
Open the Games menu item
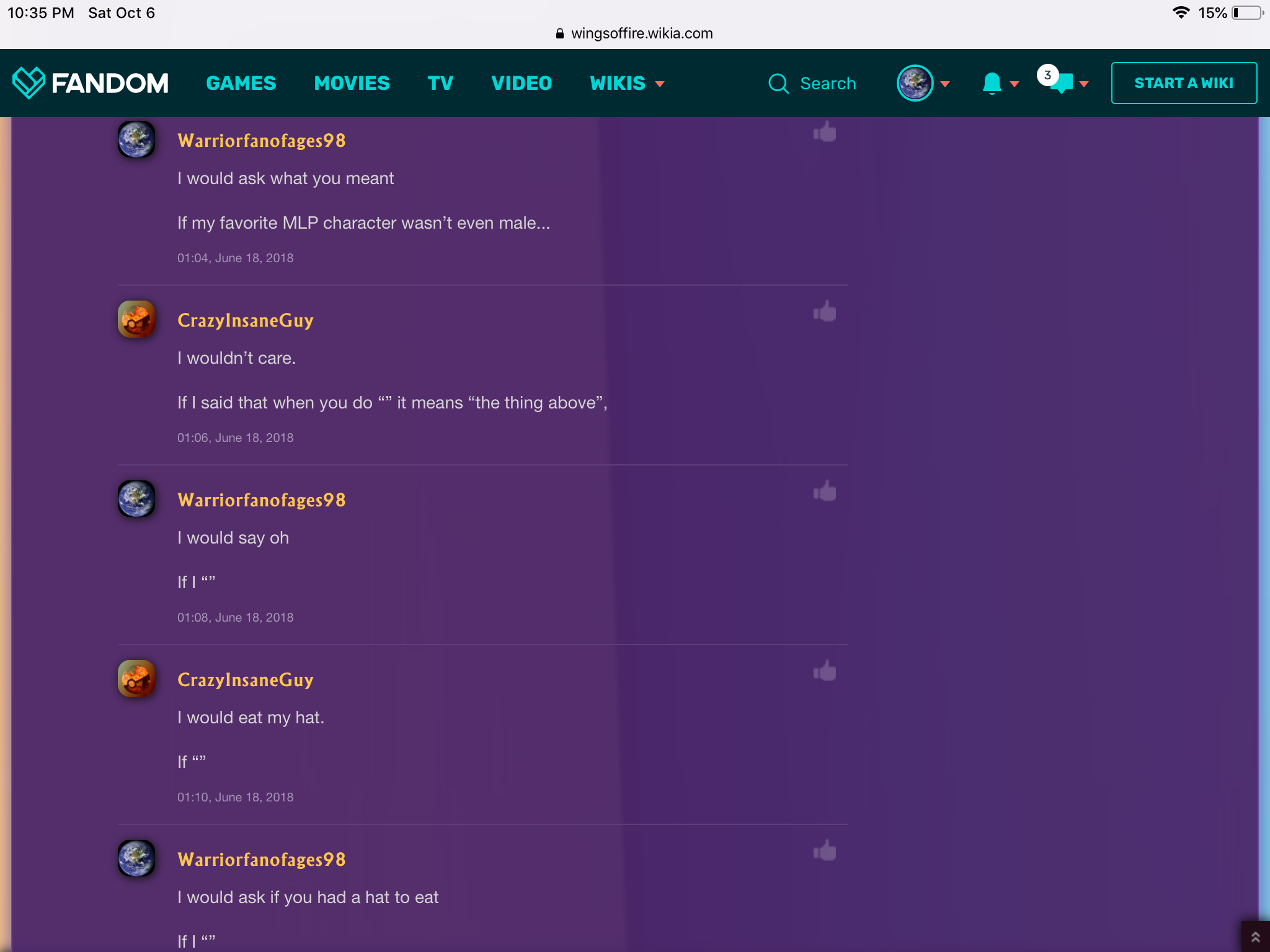pyautogui.click(x=241, y=83)
